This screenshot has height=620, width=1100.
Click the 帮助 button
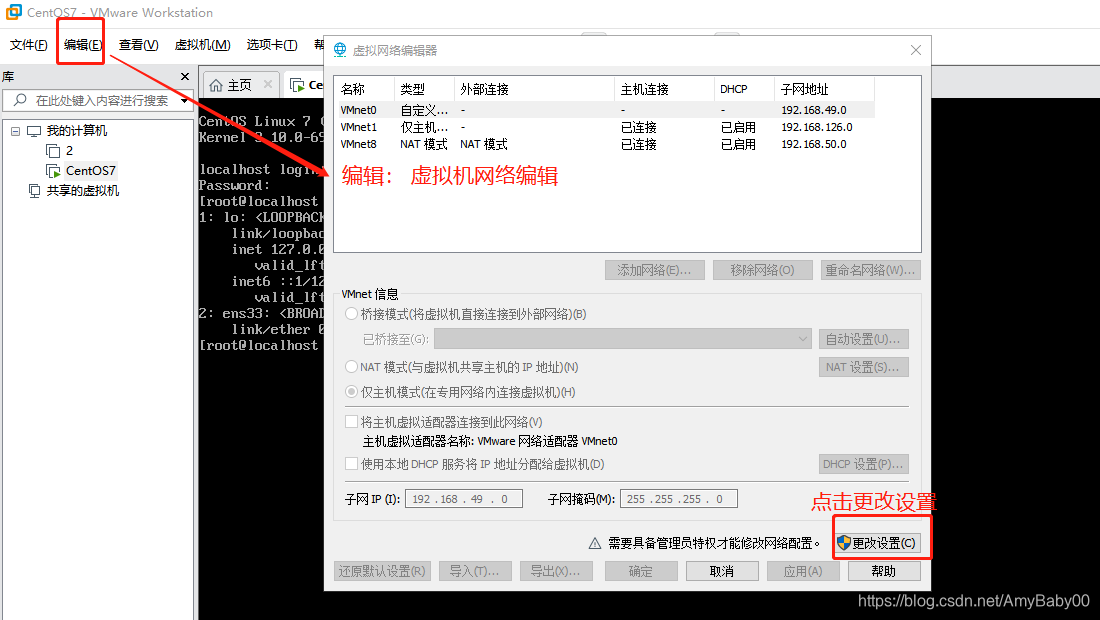point(884,571)
